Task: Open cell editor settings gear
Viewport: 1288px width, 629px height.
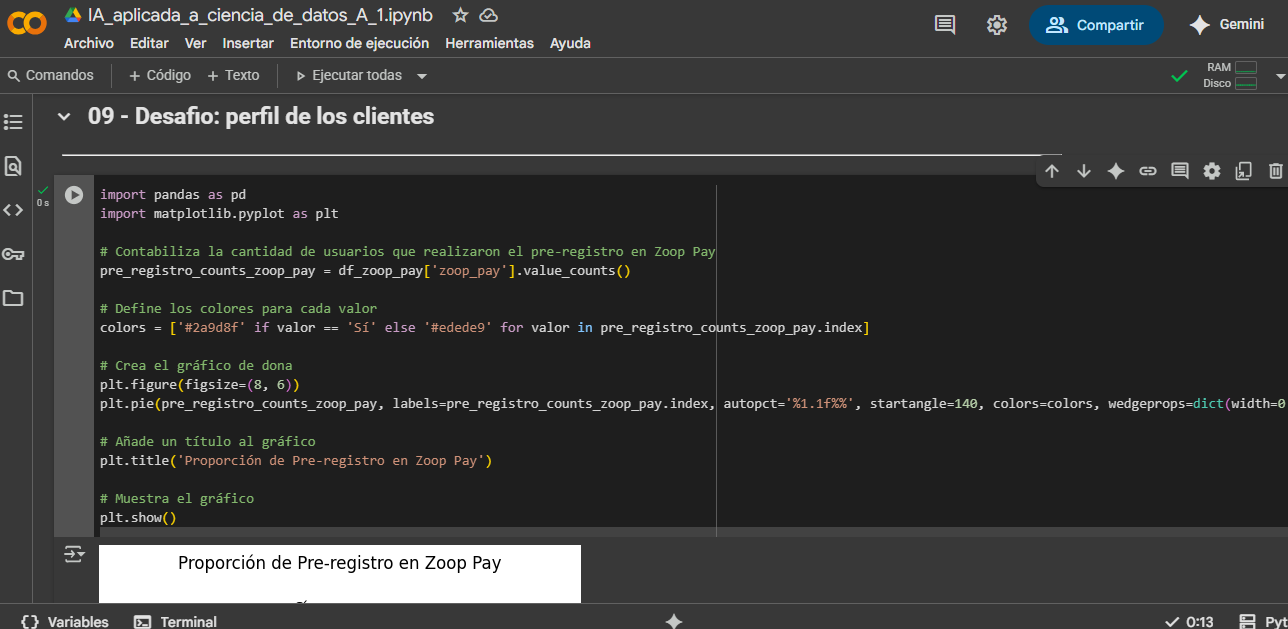Action: pyautogui.click(x=1212, y=171)
